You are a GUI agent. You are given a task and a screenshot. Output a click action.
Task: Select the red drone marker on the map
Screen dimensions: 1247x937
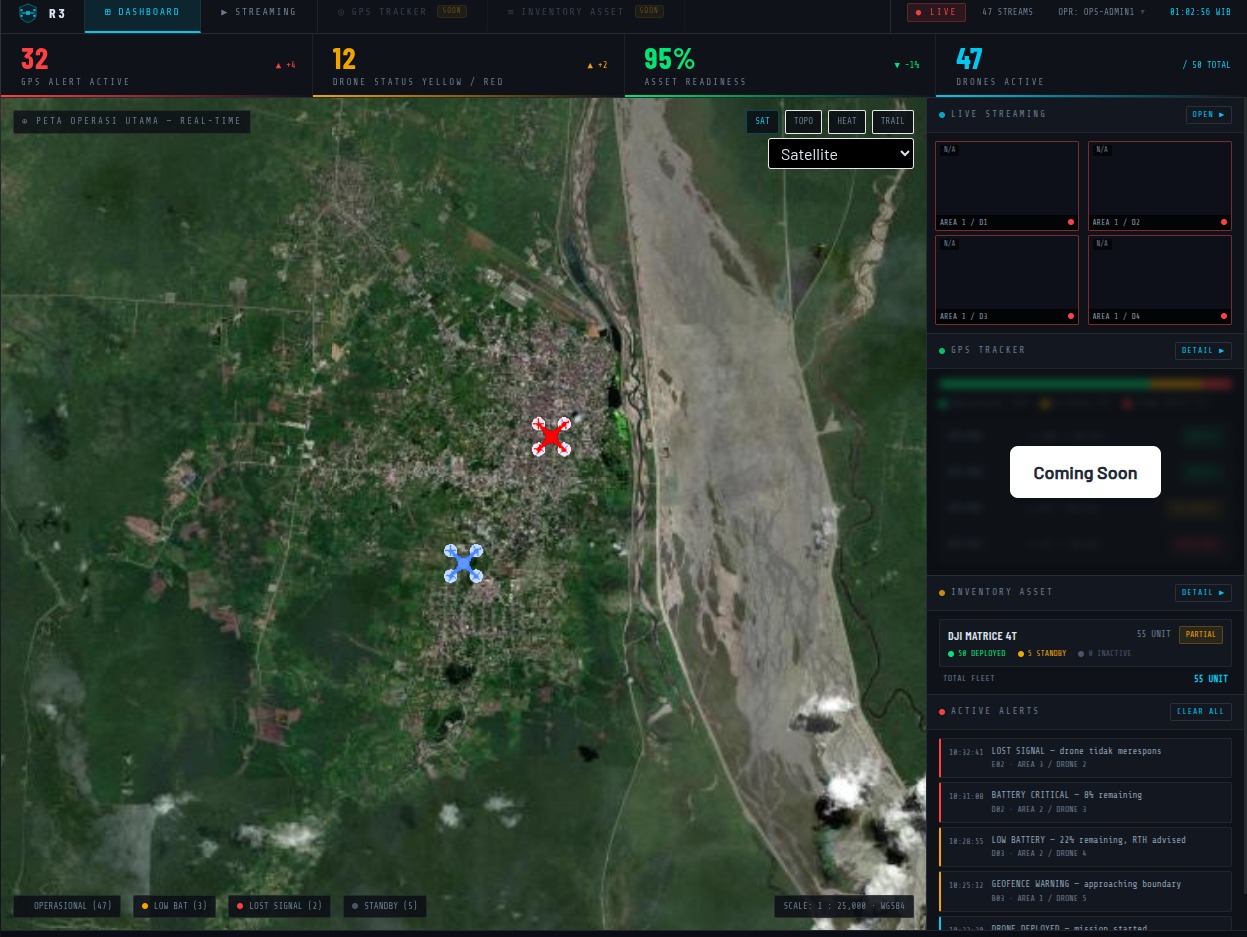click(x=550, y=437)
